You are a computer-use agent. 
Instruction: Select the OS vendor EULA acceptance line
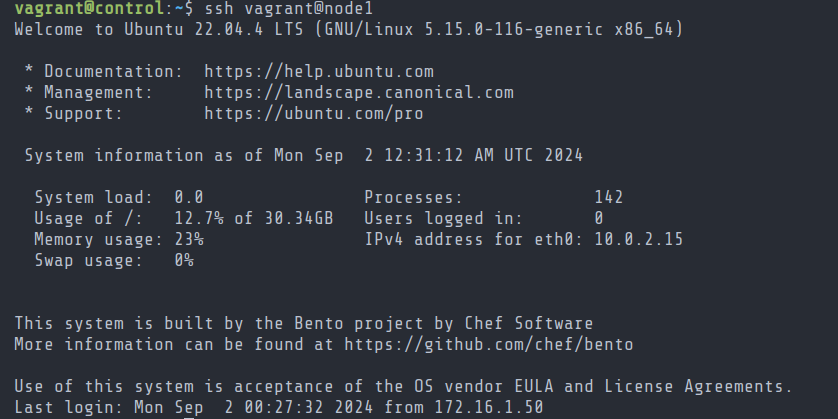404,386
